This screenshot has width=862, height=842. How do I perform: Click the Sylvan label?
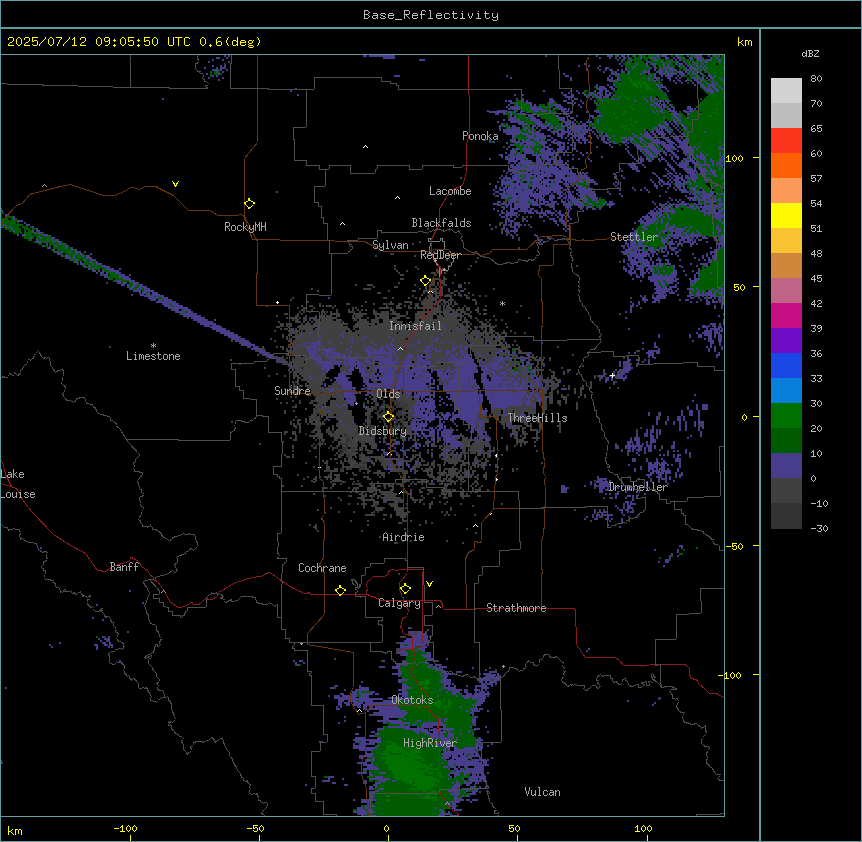coord(390,245)
